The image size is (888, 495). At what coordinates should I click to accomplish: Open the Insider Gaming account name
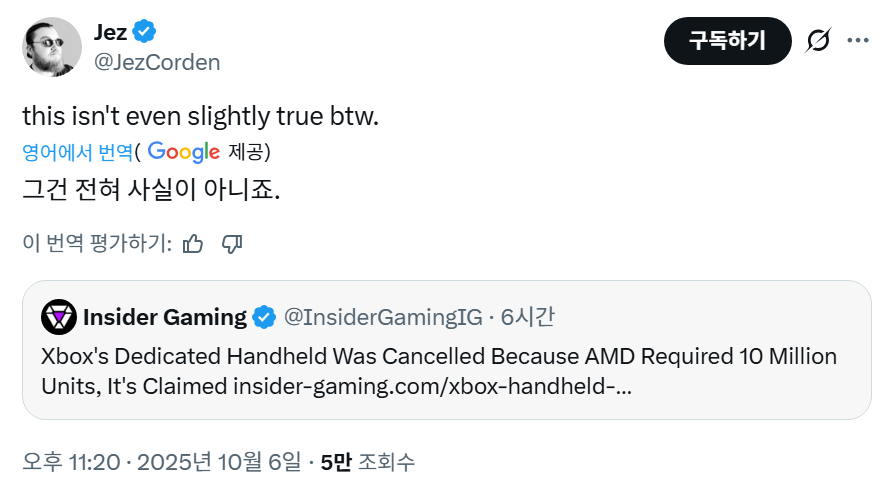click(x=165, y=318)
